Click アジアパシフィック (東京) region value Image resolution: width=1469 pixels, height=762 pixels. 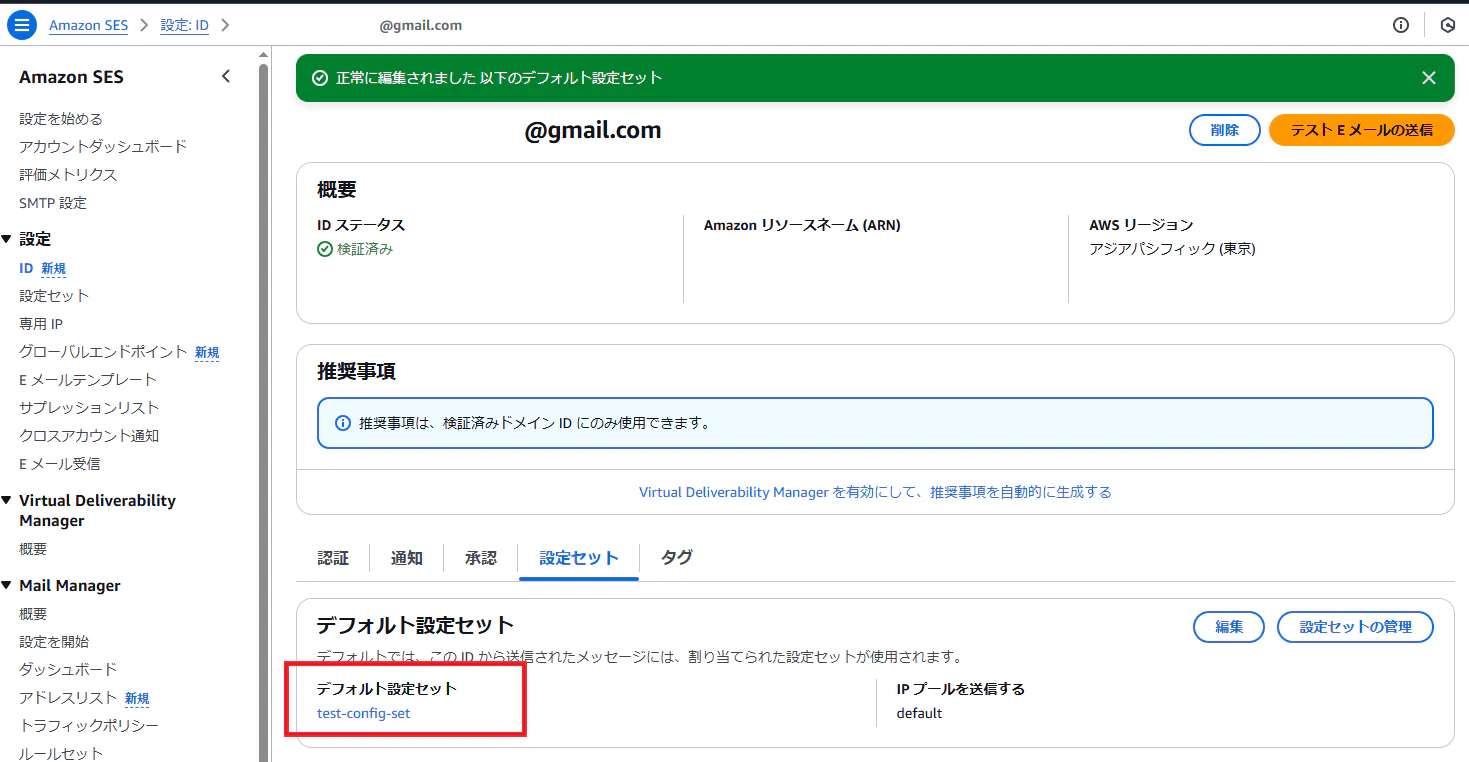click(1172, 249)
